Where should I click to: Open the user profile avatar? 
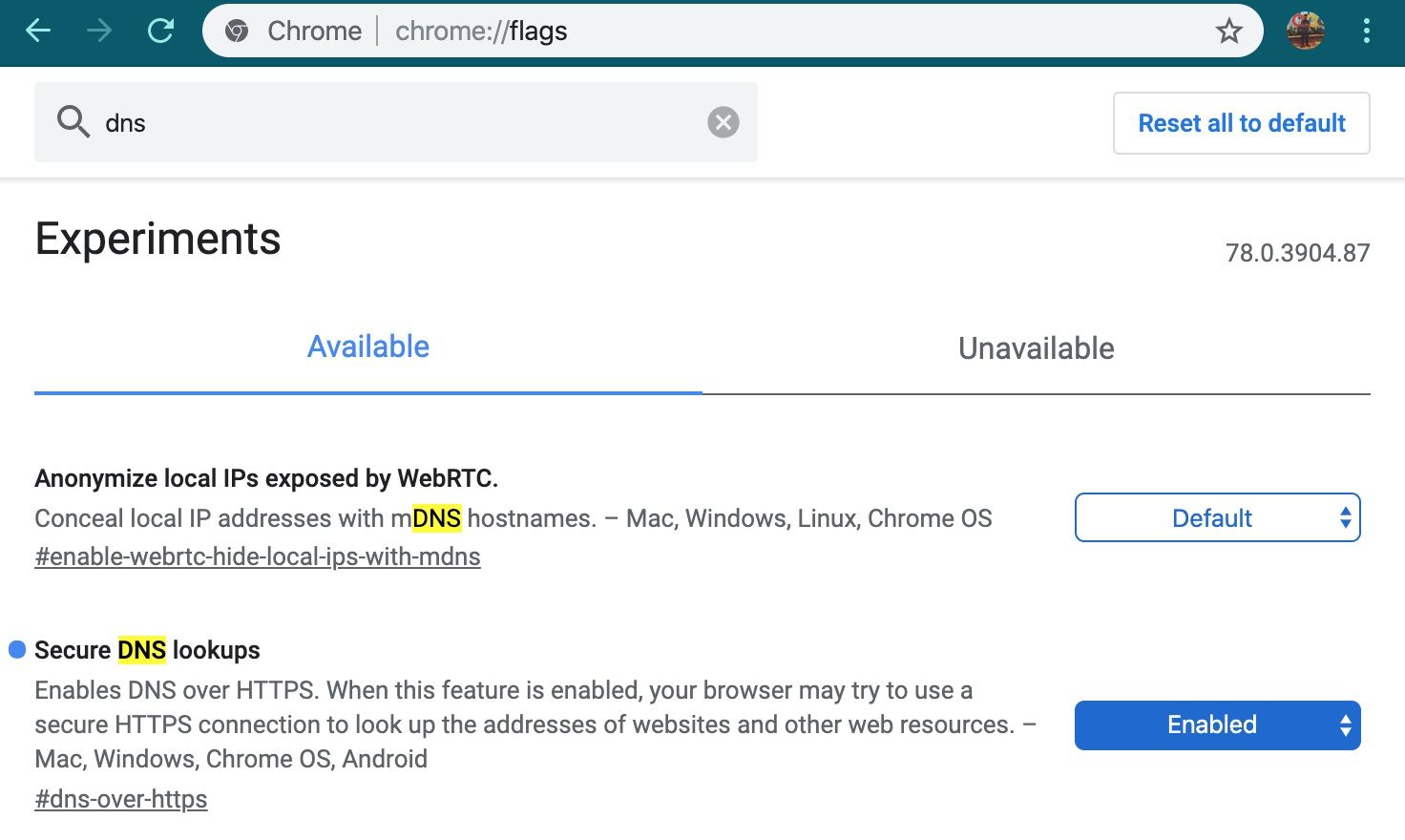point(1305,31)
